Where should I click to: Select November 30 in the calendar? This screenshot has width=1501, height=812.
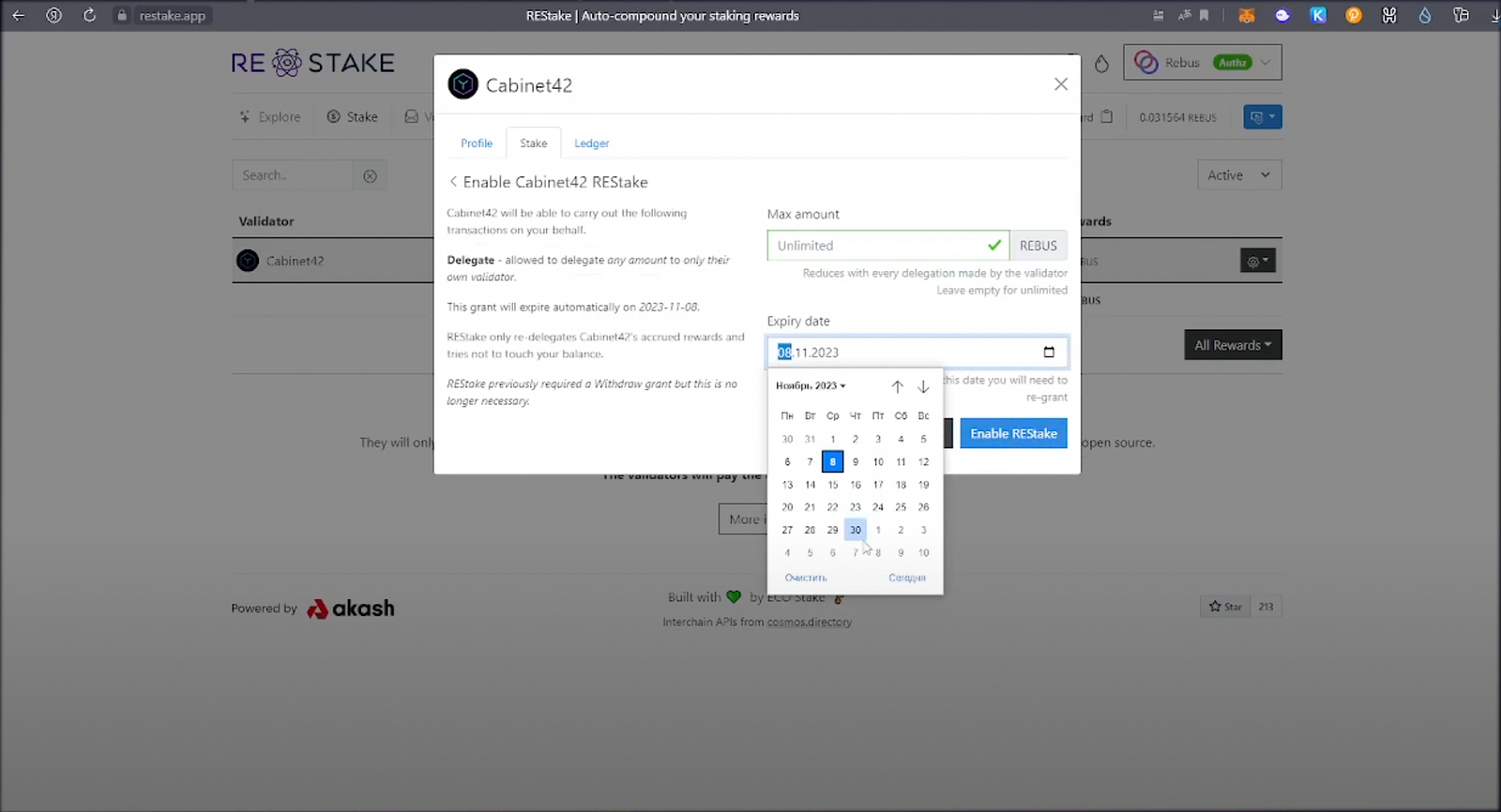pyautogui.click(x=856, y=530)
